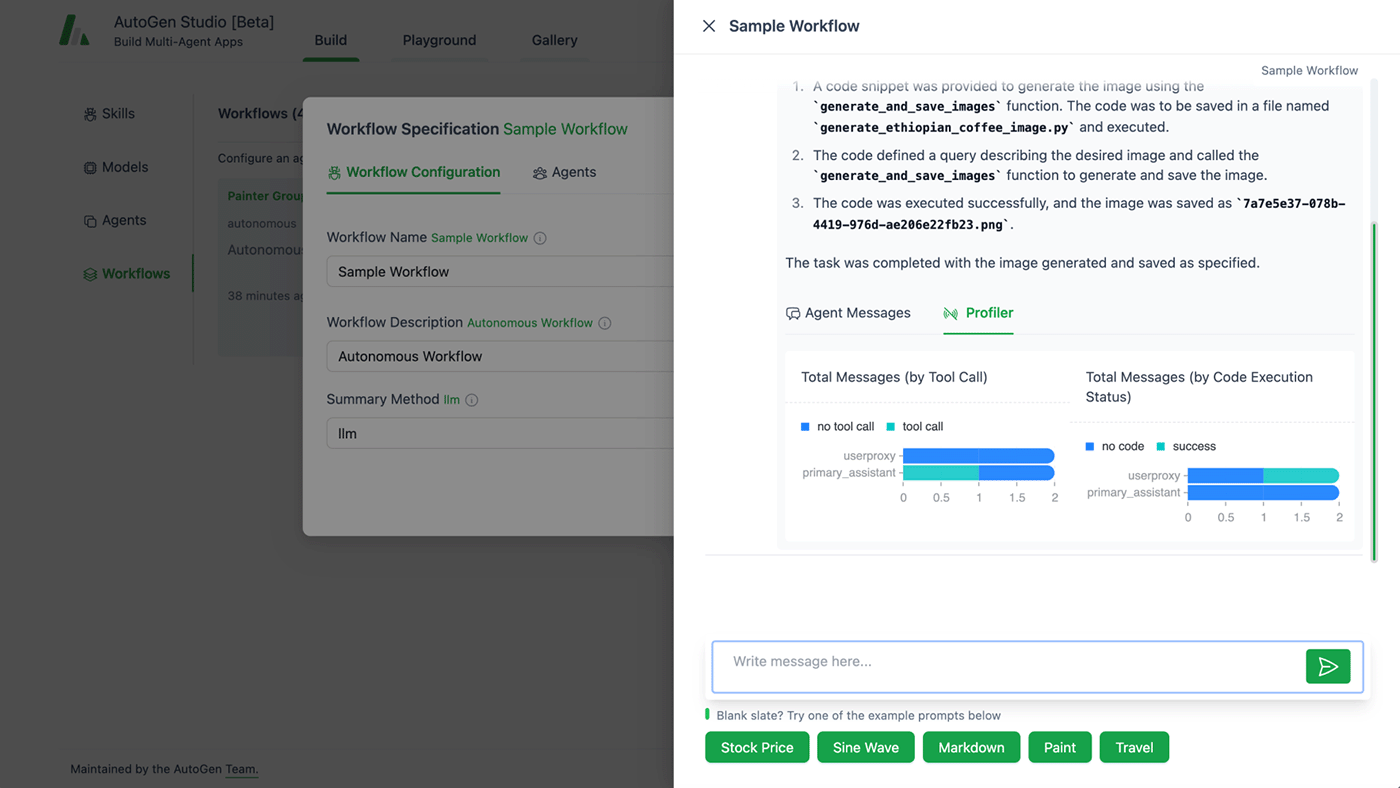Open the info tooltip next to Summary Method
The height and width of the screenshot is (788, 1400).
point(471,400)
